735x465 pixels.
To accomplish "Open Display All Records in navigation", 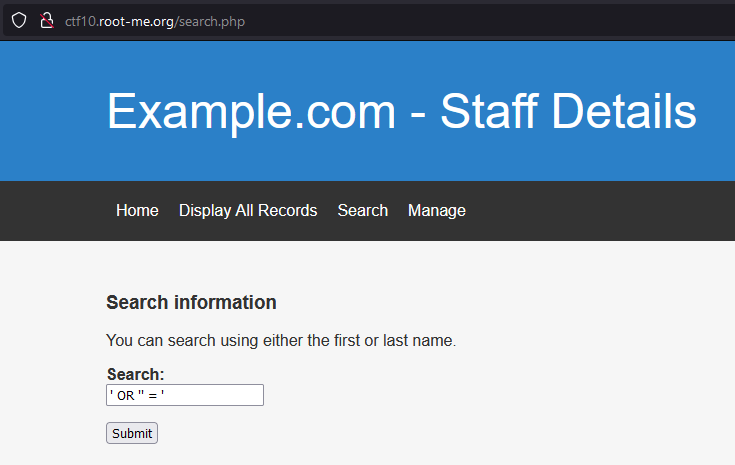I will pyautogui.click(x=248, y=210).
